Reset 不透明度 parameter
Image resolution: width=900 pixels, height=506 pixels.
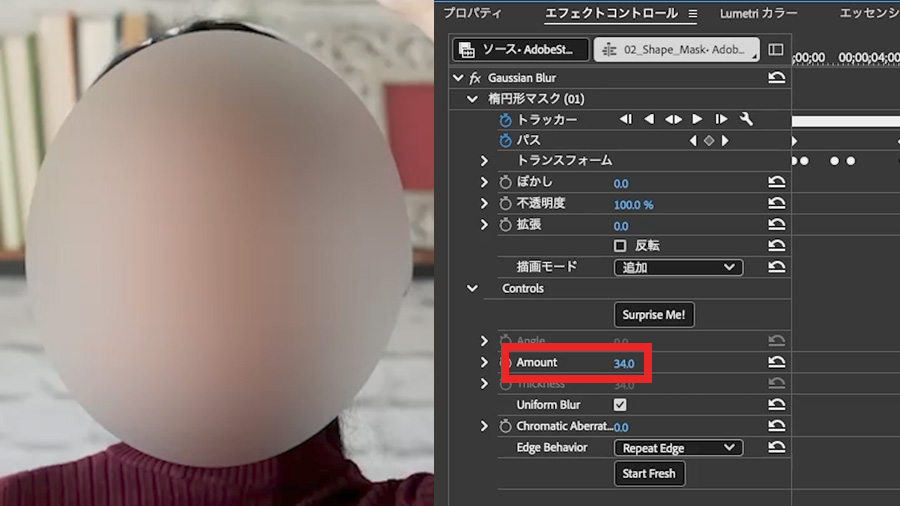click(x=776, y=203)
